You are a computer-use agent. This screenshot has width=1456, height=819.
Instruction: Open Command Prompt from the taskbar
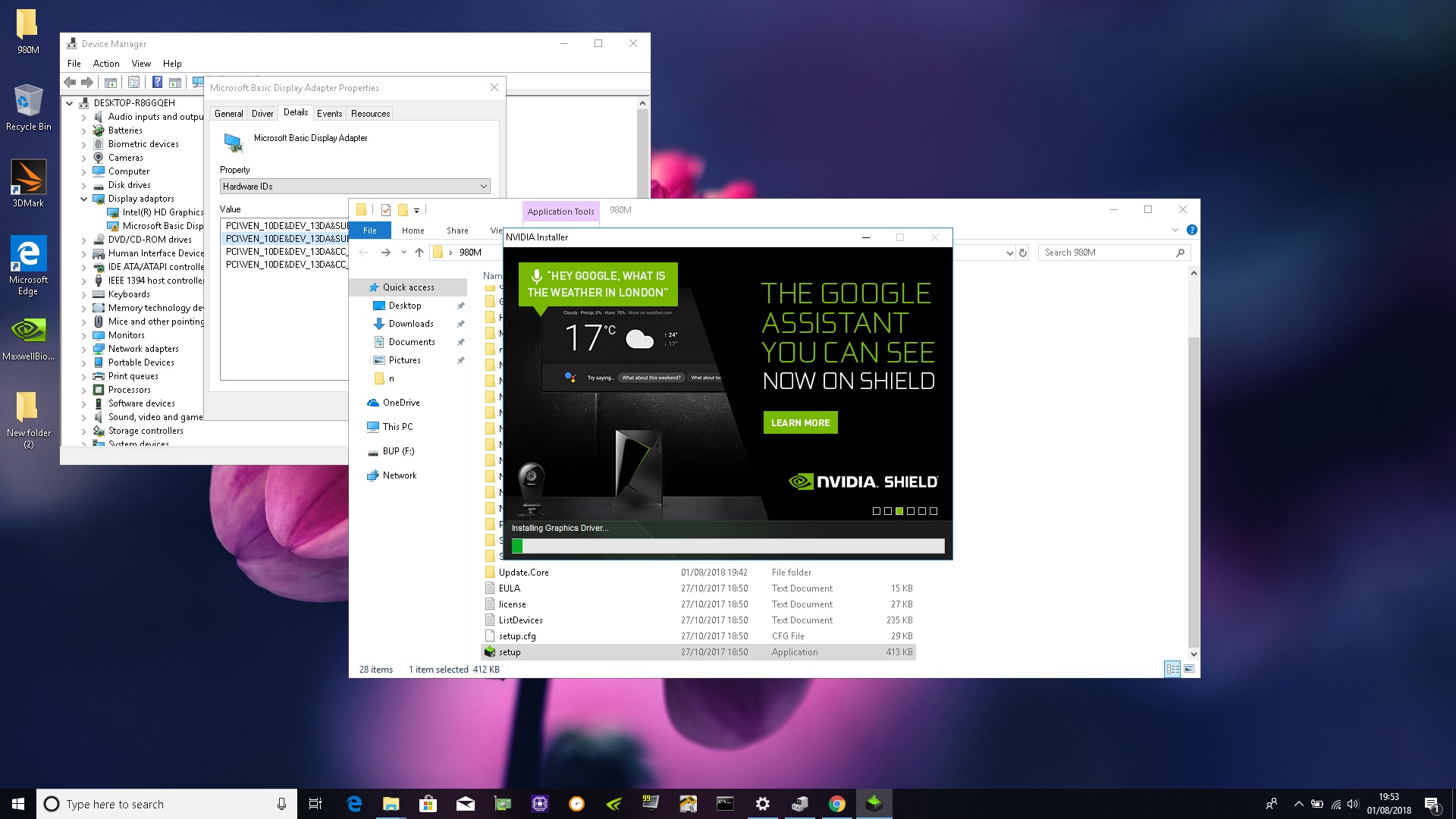[x=726, y=804]
